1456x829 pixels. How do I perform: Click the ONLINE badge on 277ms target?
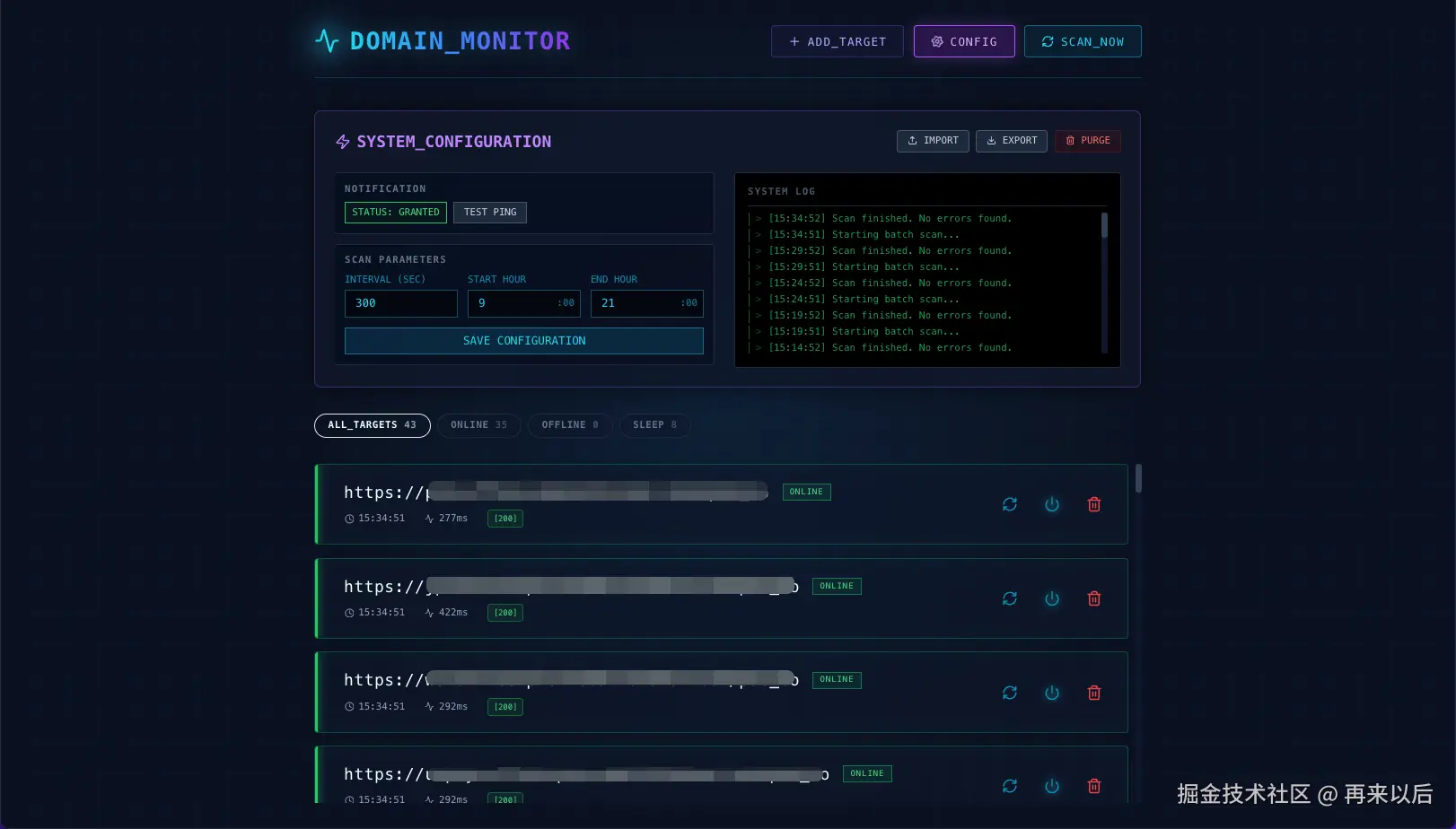tap(806, 492)
